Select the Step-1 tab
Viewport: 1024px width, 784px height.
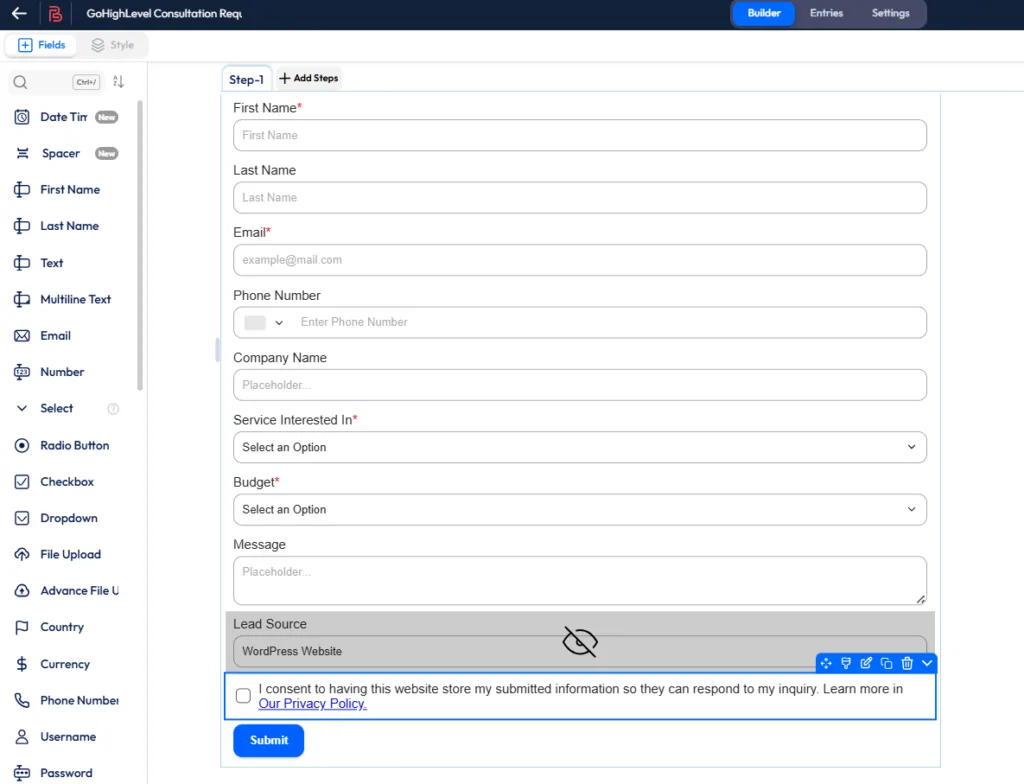tap(247, 80)
